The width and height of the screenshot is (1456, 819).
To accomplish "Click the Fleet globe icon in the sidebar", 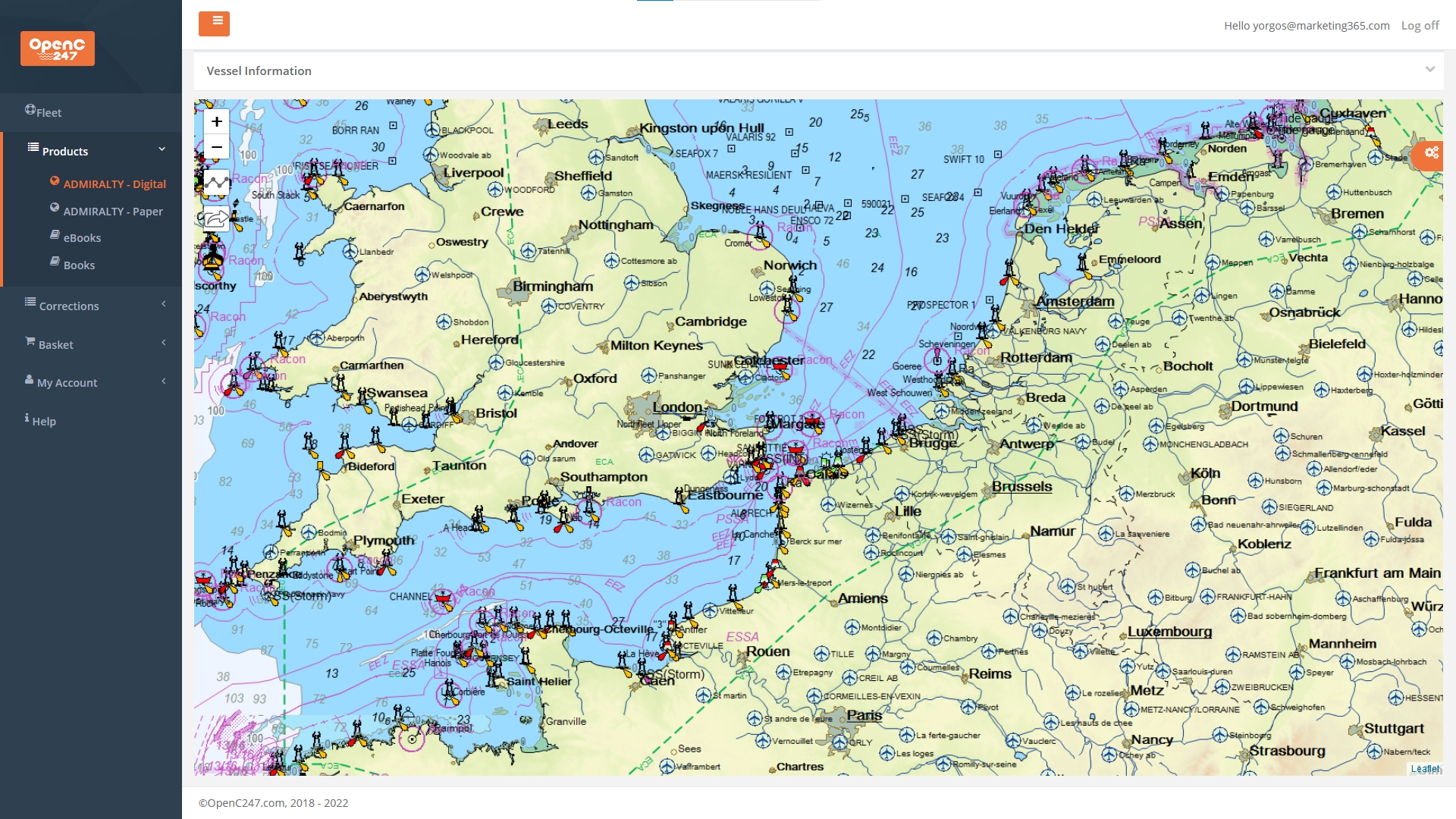I will tap(30, 109).
